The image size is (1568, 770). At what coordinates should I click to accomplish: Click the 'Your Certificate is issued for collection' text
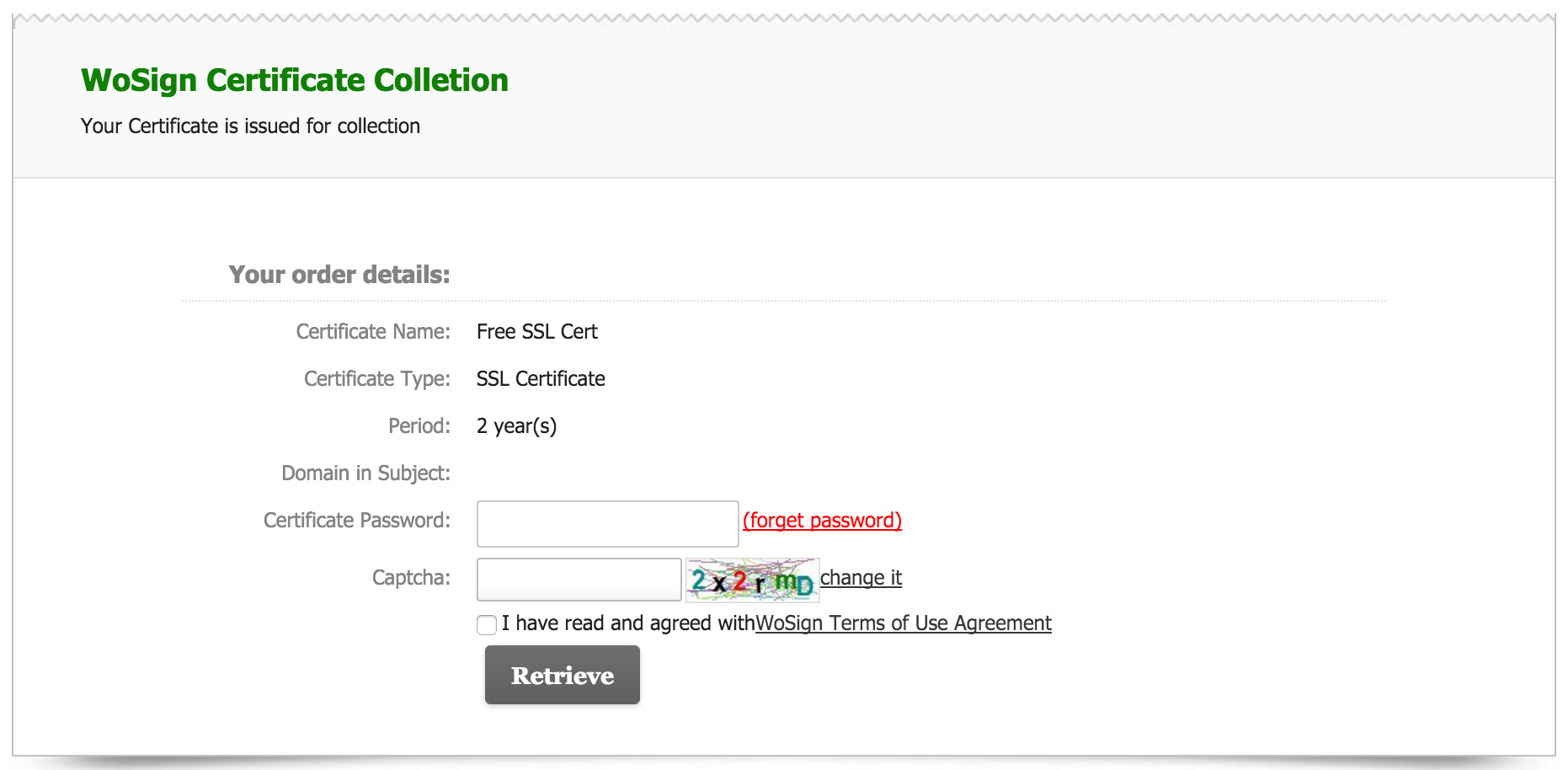coord(250,126)
